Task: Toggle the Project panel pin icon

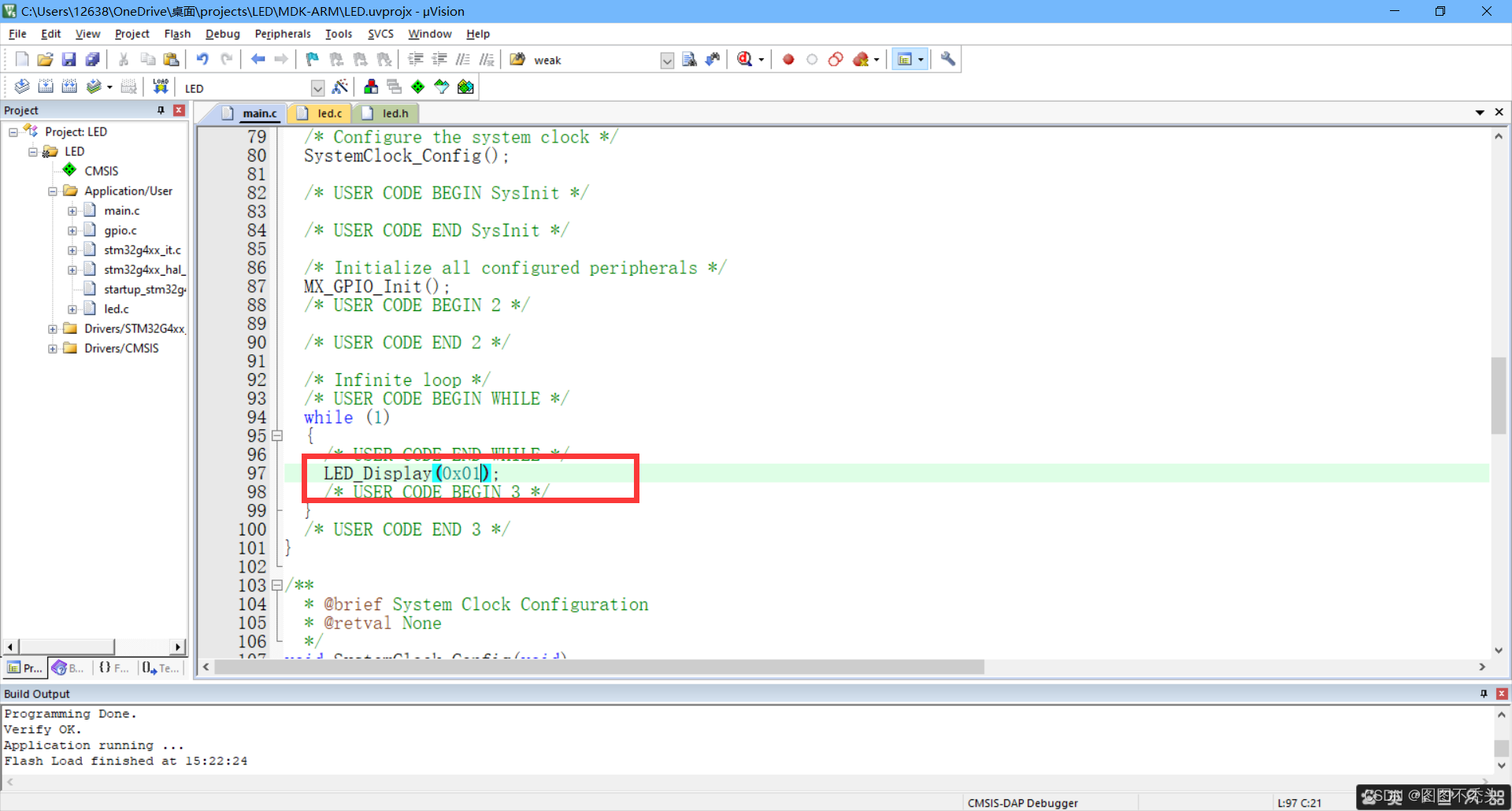Action: [x=160, y=110]
